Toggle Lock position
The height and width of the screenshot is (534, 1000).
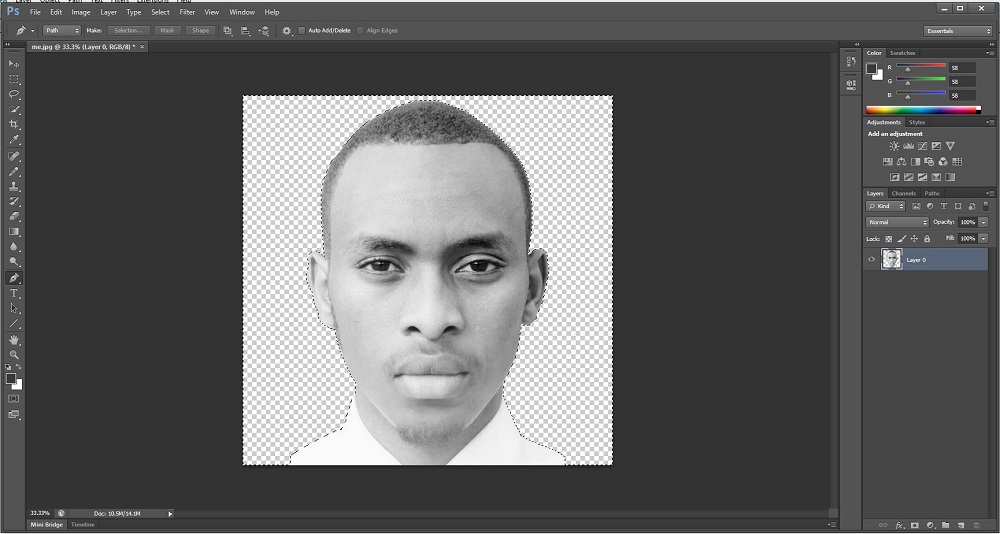click(914, 239)
